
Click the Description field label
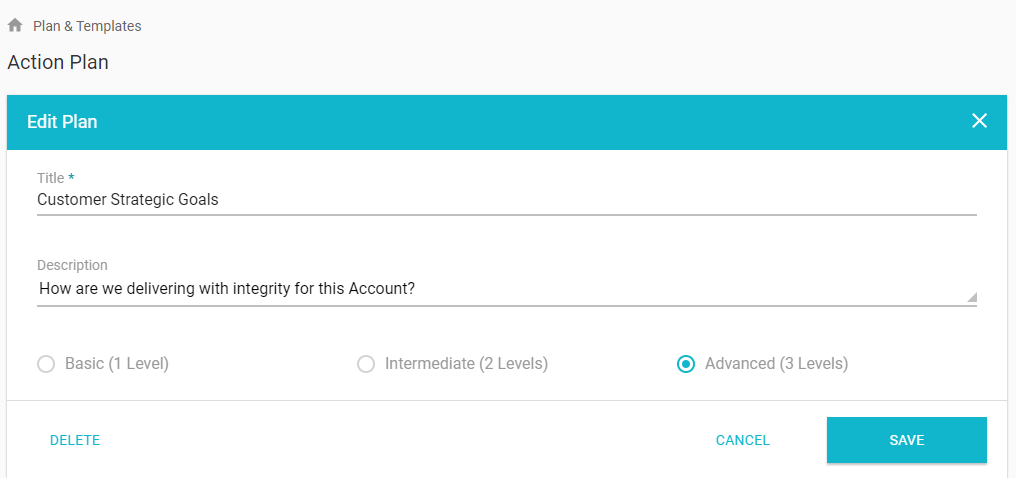pyautogui.click(x=72, y=265)
